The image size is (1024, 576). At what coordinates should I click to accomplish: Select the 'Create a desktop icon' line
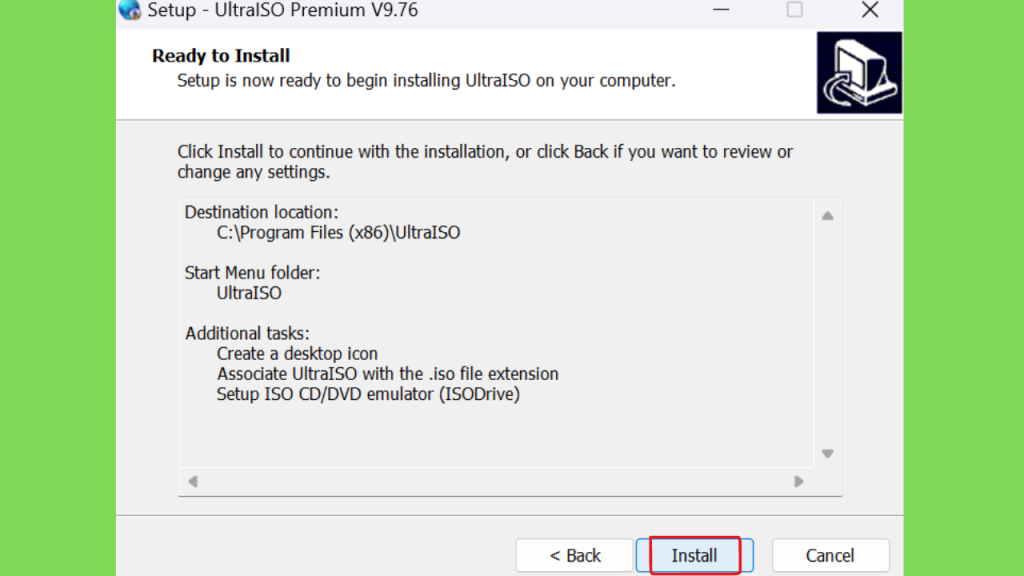click(297, 353)
